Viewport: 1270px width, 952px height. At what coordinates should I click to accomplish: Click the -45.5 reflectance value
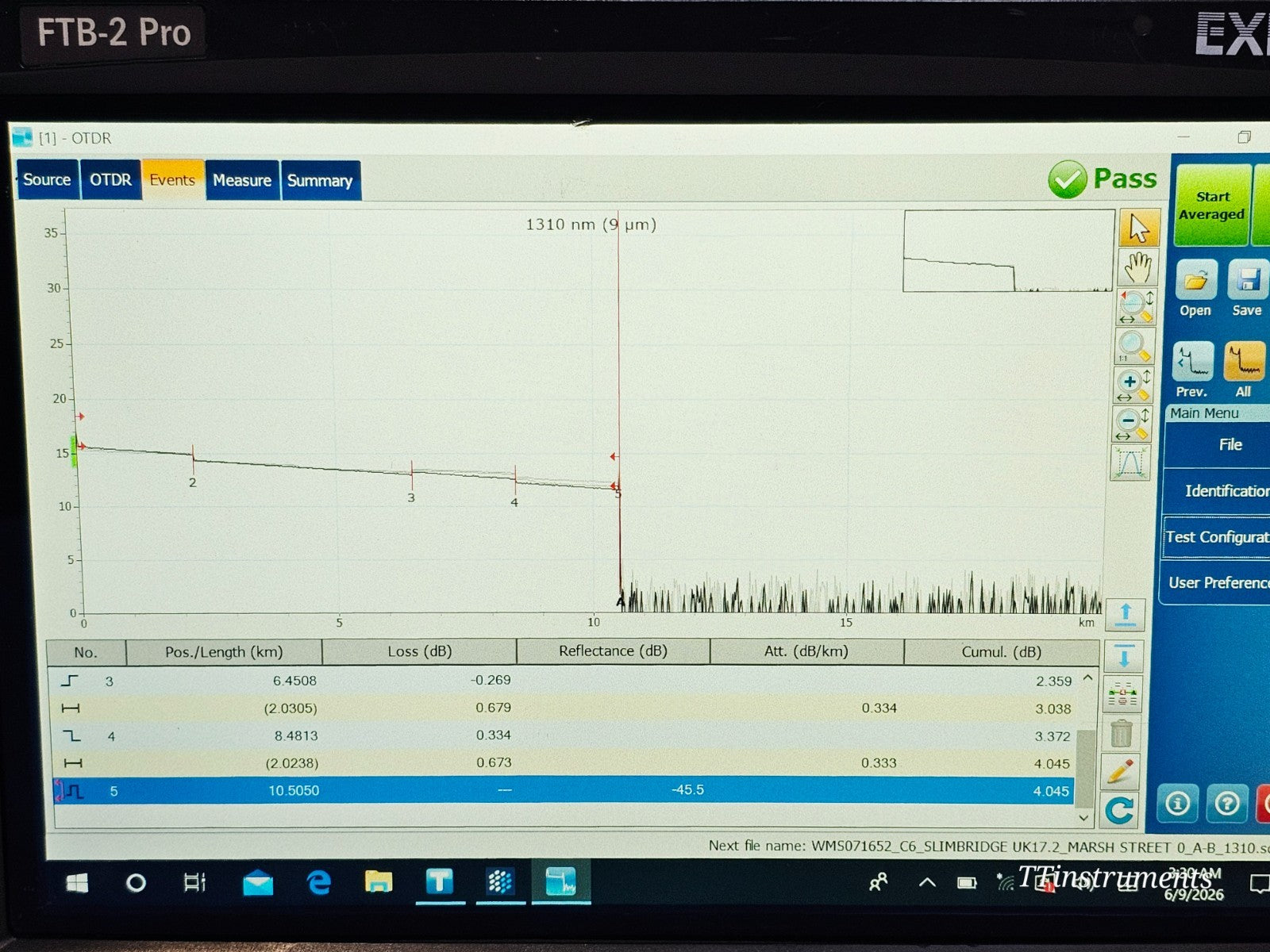pyautogui.click(x=687, y=790)
